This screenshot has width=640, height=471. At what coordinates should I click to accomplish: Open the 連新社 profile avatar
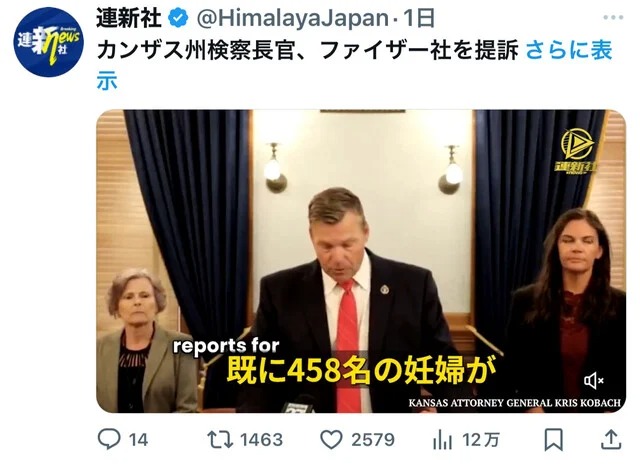click(48, 42)
